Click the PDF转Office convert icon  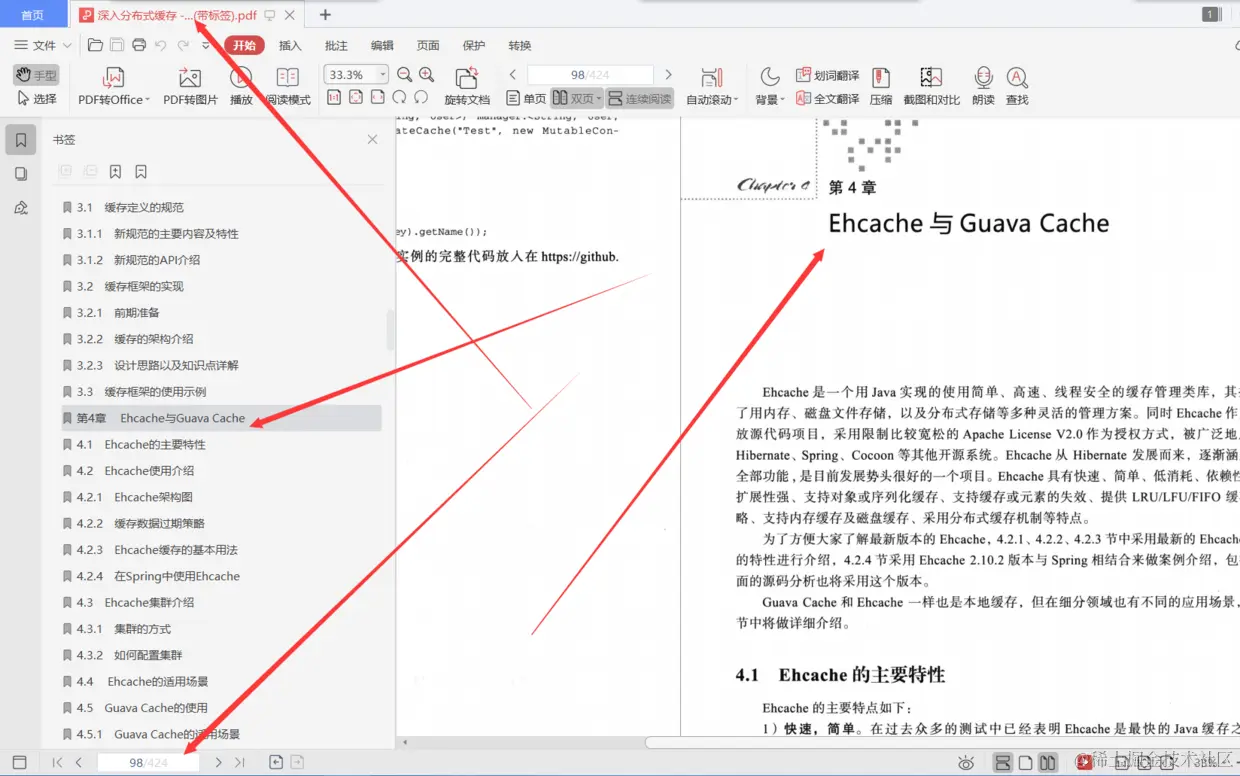pos(114,78)
